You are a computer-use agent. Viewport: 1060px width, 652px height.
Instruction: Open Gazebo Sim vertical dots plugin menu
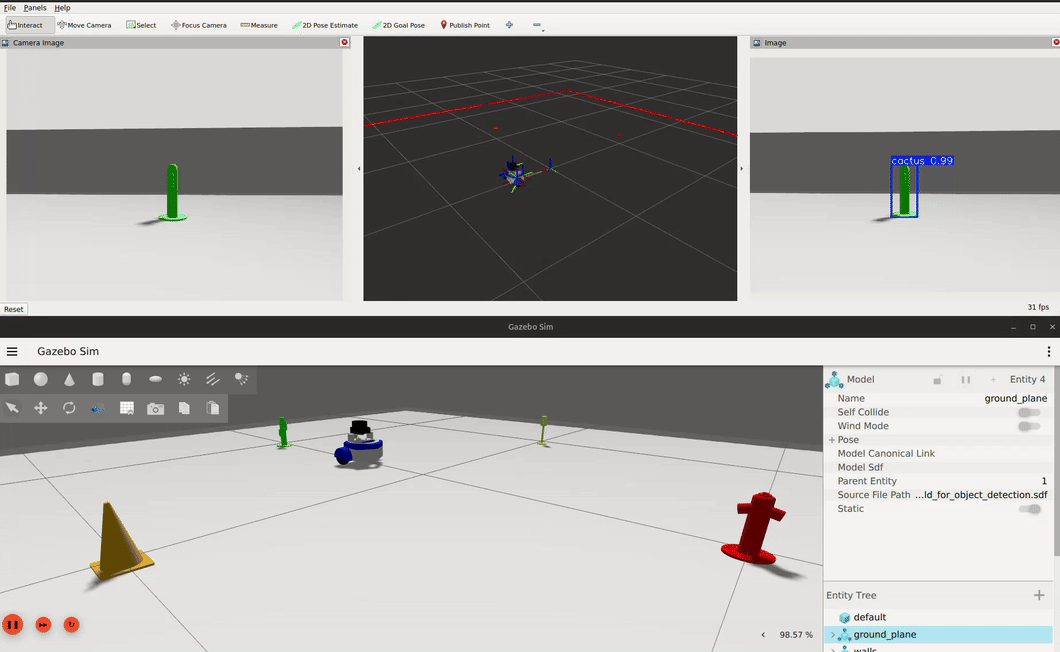coord(1049,352)
